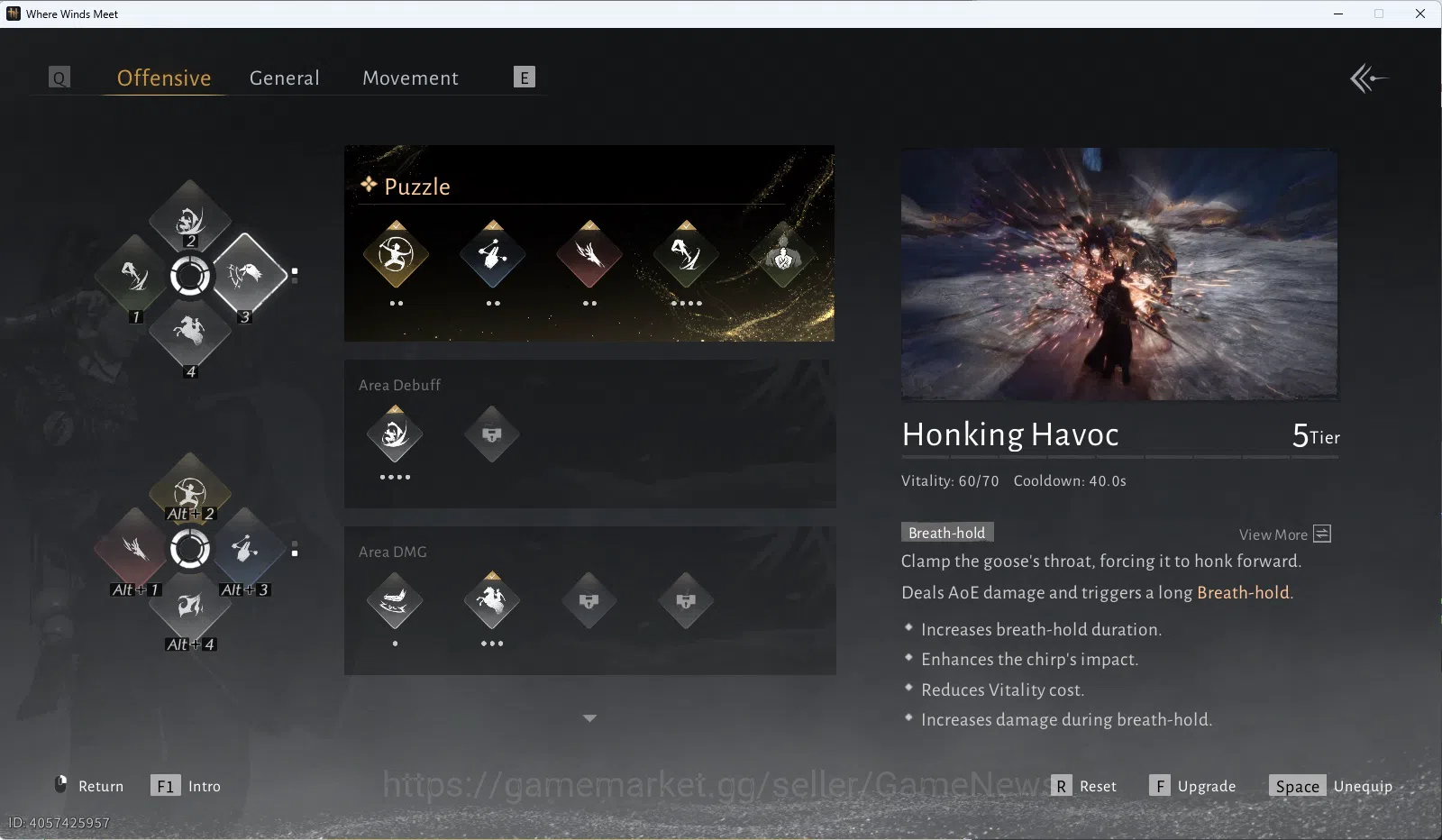Open the Intro via the F1 button
This screenshot has height=840, width=1442.
pos(186,786)
